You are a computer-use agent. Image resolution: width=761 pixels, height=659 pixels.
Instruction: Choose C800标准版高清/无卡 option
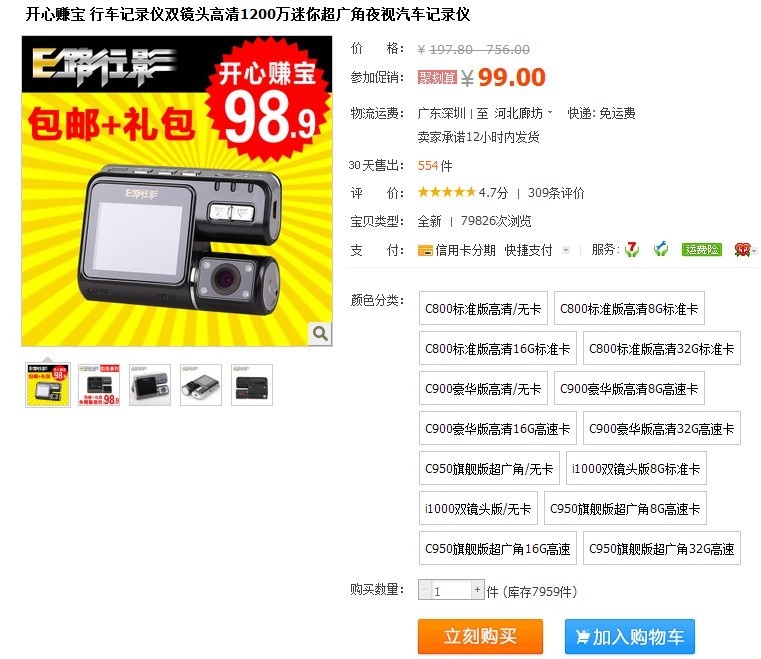(483, 308)
